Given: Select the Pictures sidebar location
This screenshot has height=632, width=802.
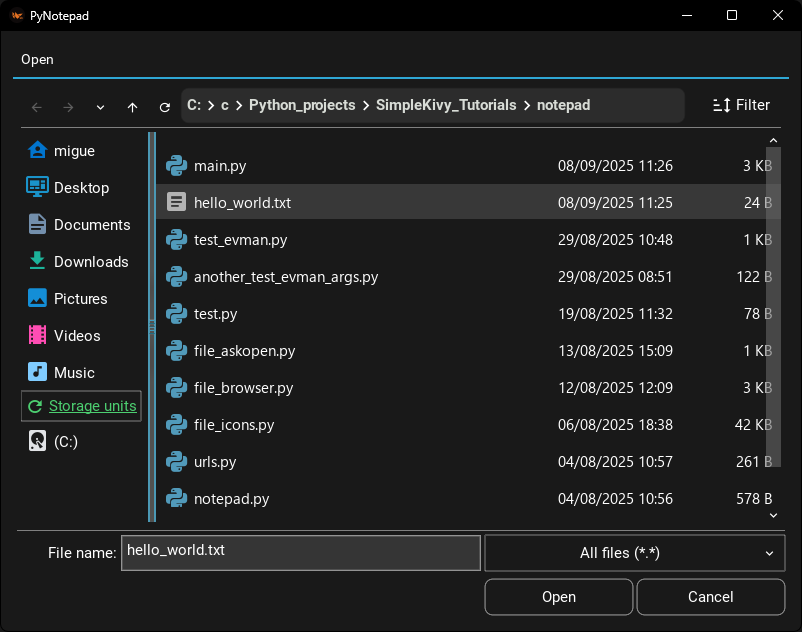Looking at the screenshot, I should (x=80, y=299).
